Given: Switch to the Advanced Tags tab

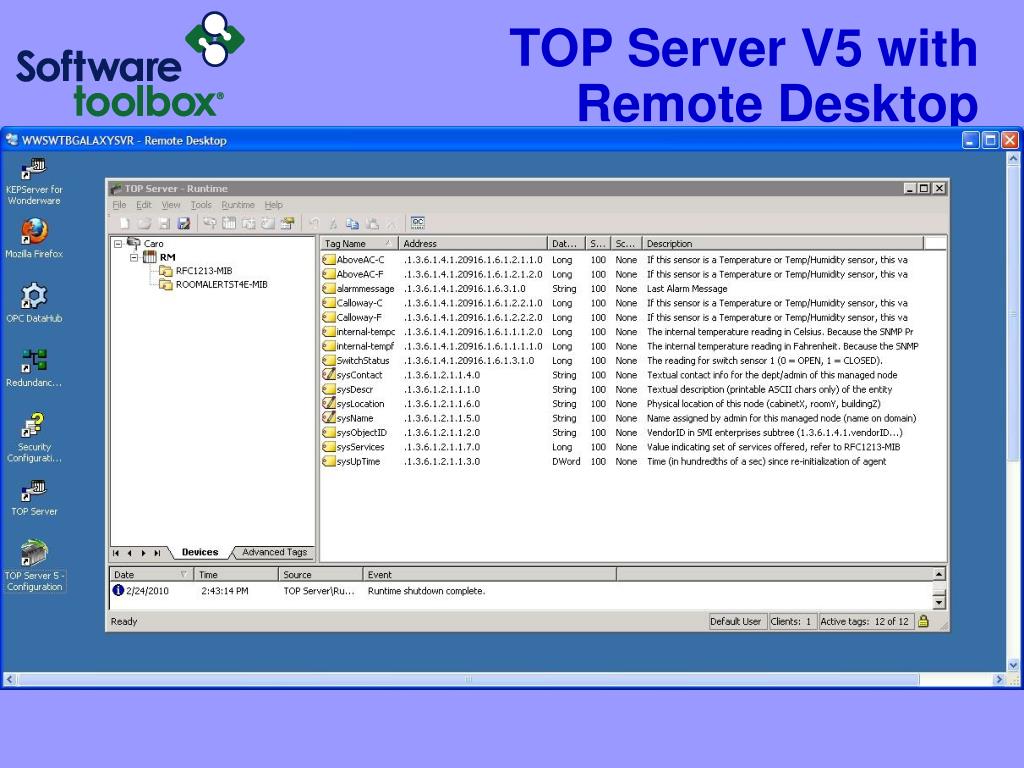Looking at the screenshot, I should (274, 552).
